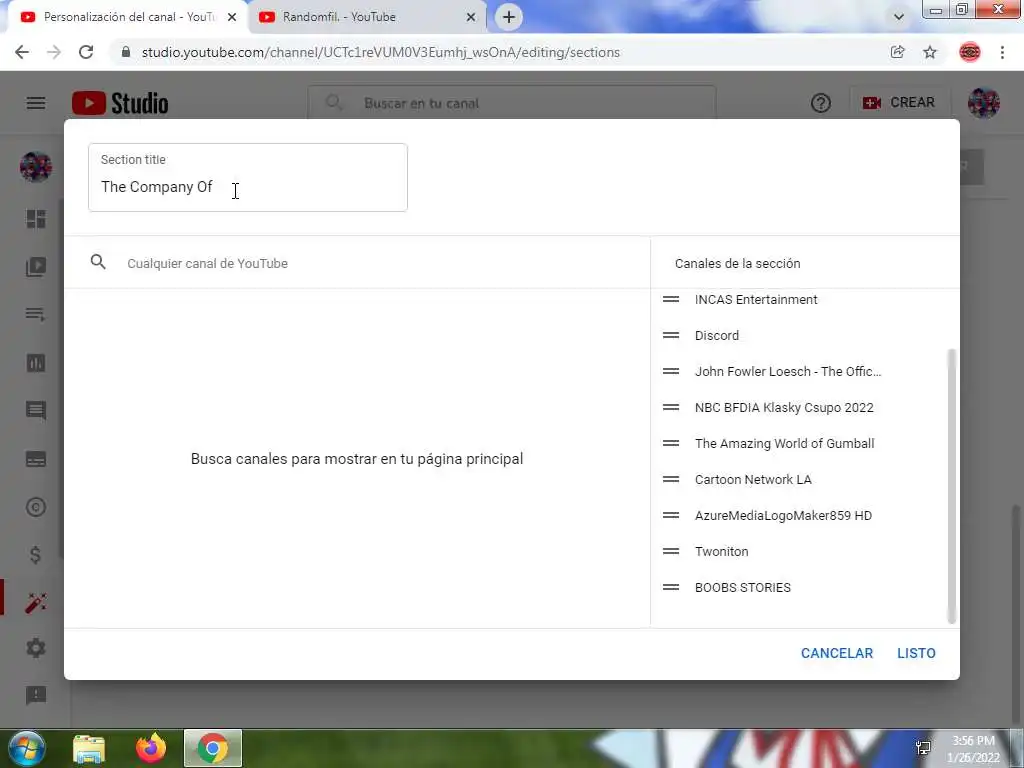Screen dimensions: 1024x768
Task: Open the Copyright sidebar icon
Action: [36, 507]
